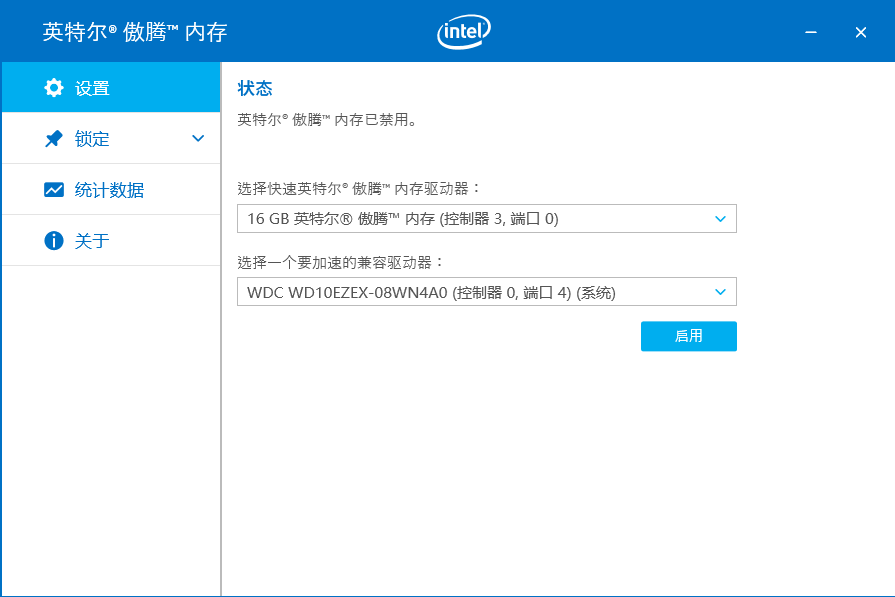Select the 设置 menu item

pyautogui.click(x=92, y=88)
